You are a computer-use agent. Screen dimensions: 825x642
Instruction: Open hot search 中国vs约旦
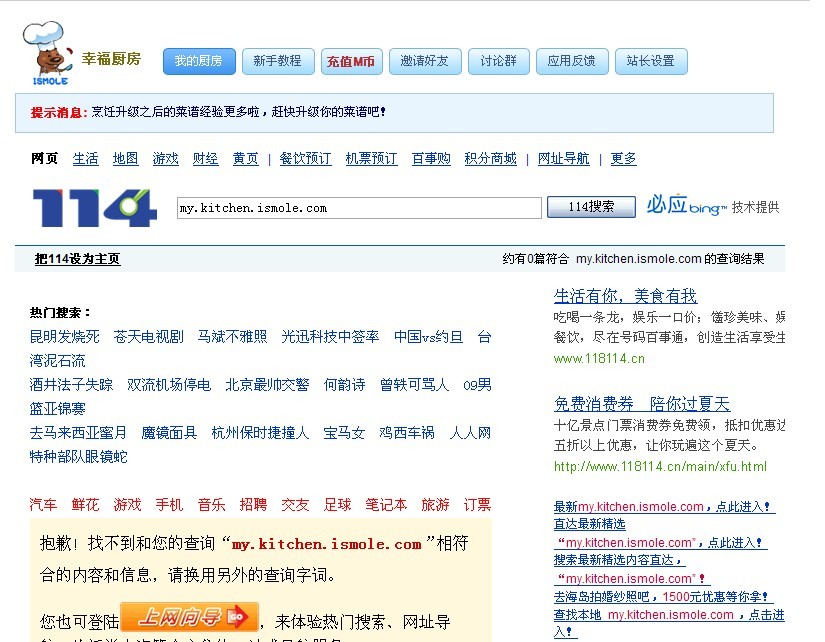428,337
